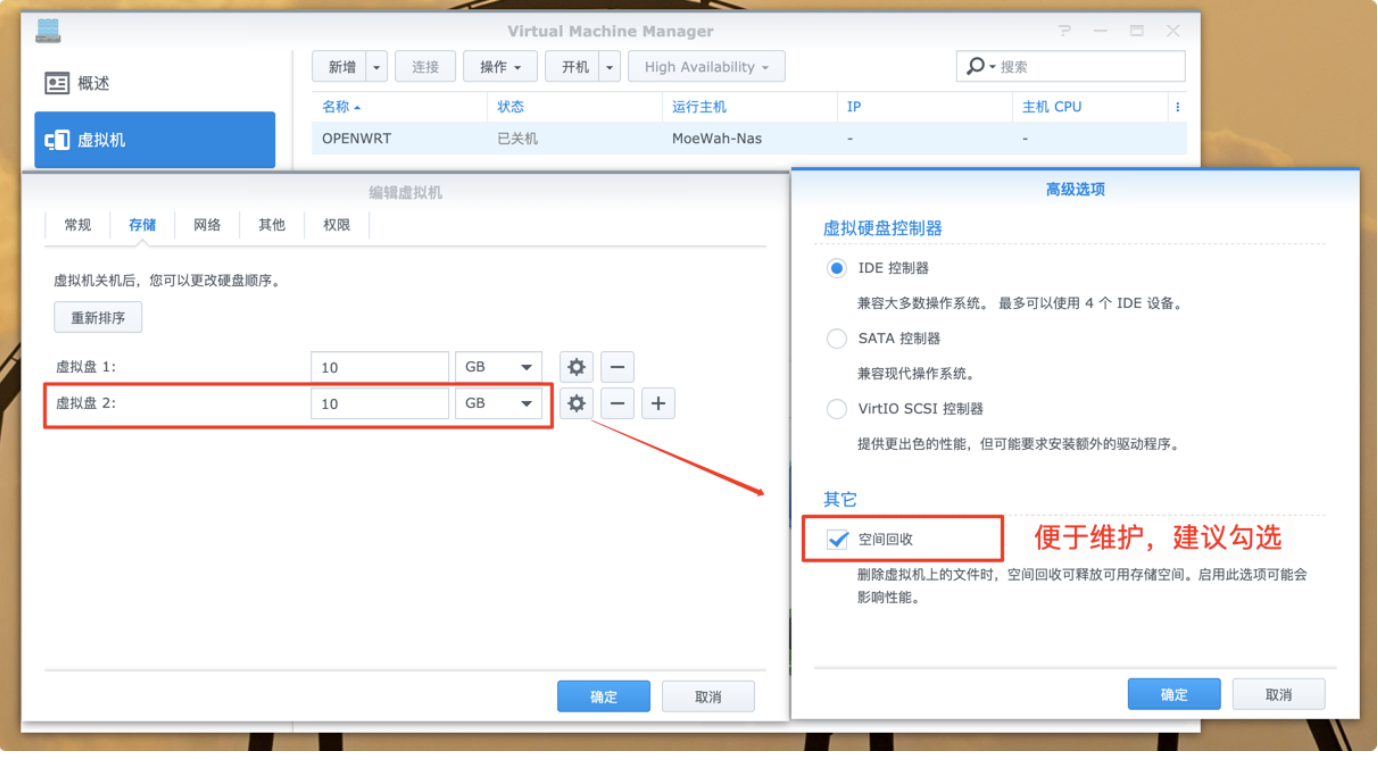Viewport: 1378px width, 768px height.
Task: Open gear settings for virtual disk 2
Action: point(576,403)
